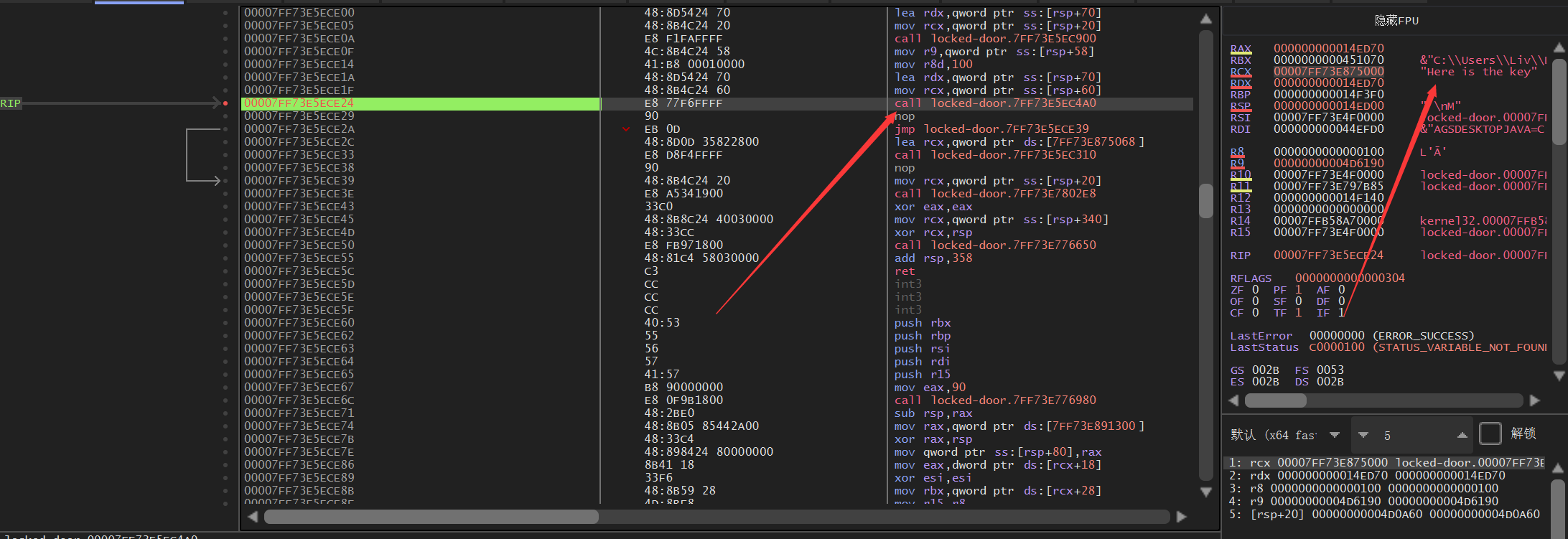Toggle breakpoint dot at 00007FF73E5ECE00

225,13
